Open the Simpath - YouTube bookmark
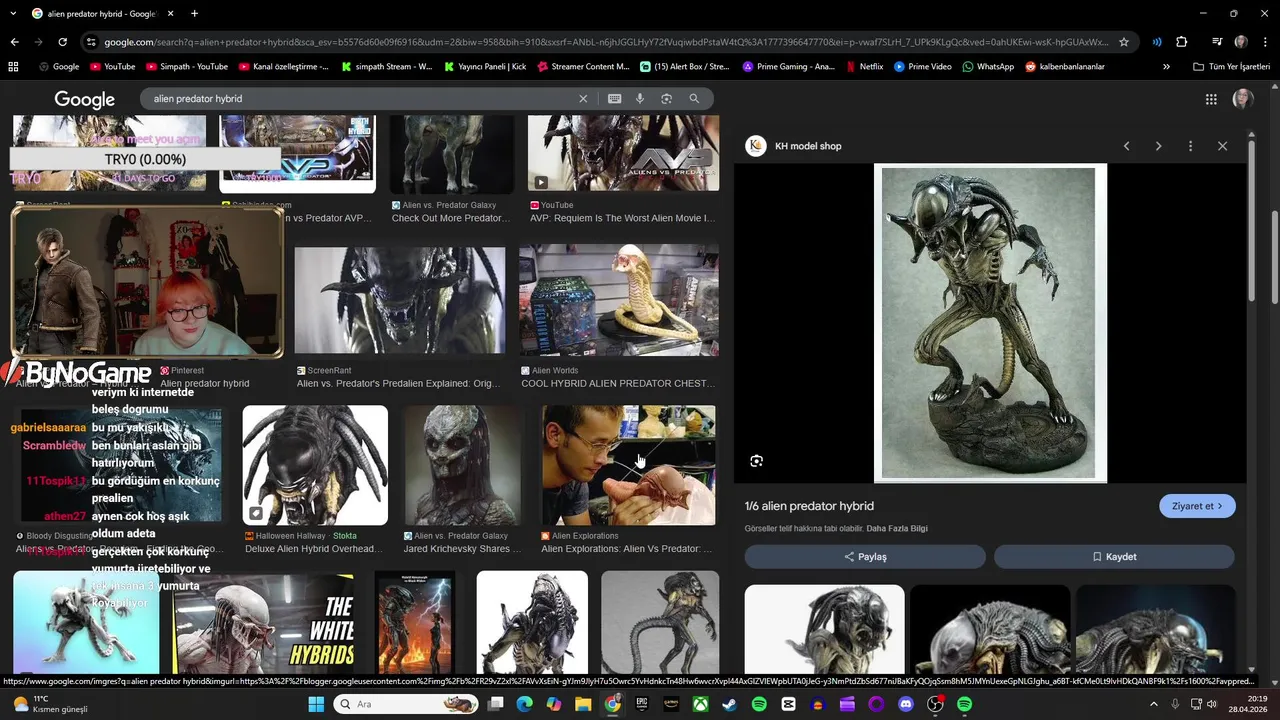 click(187, 67)
